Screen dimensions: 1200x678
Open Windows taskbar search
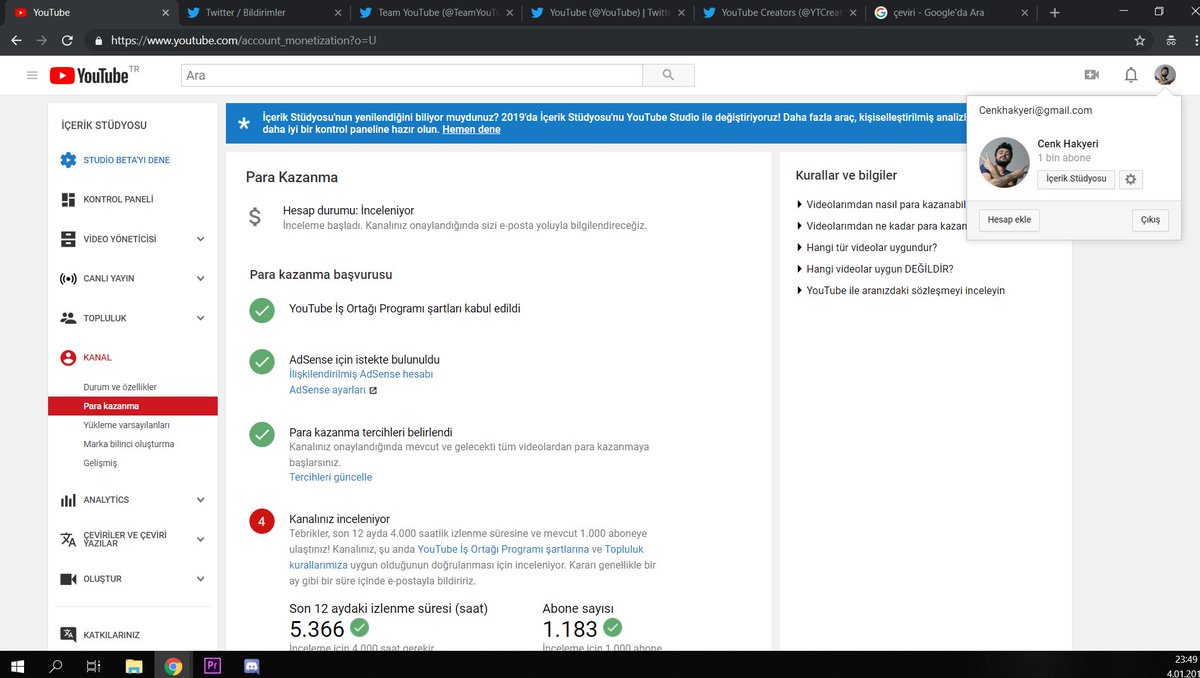tap(56, 666)
